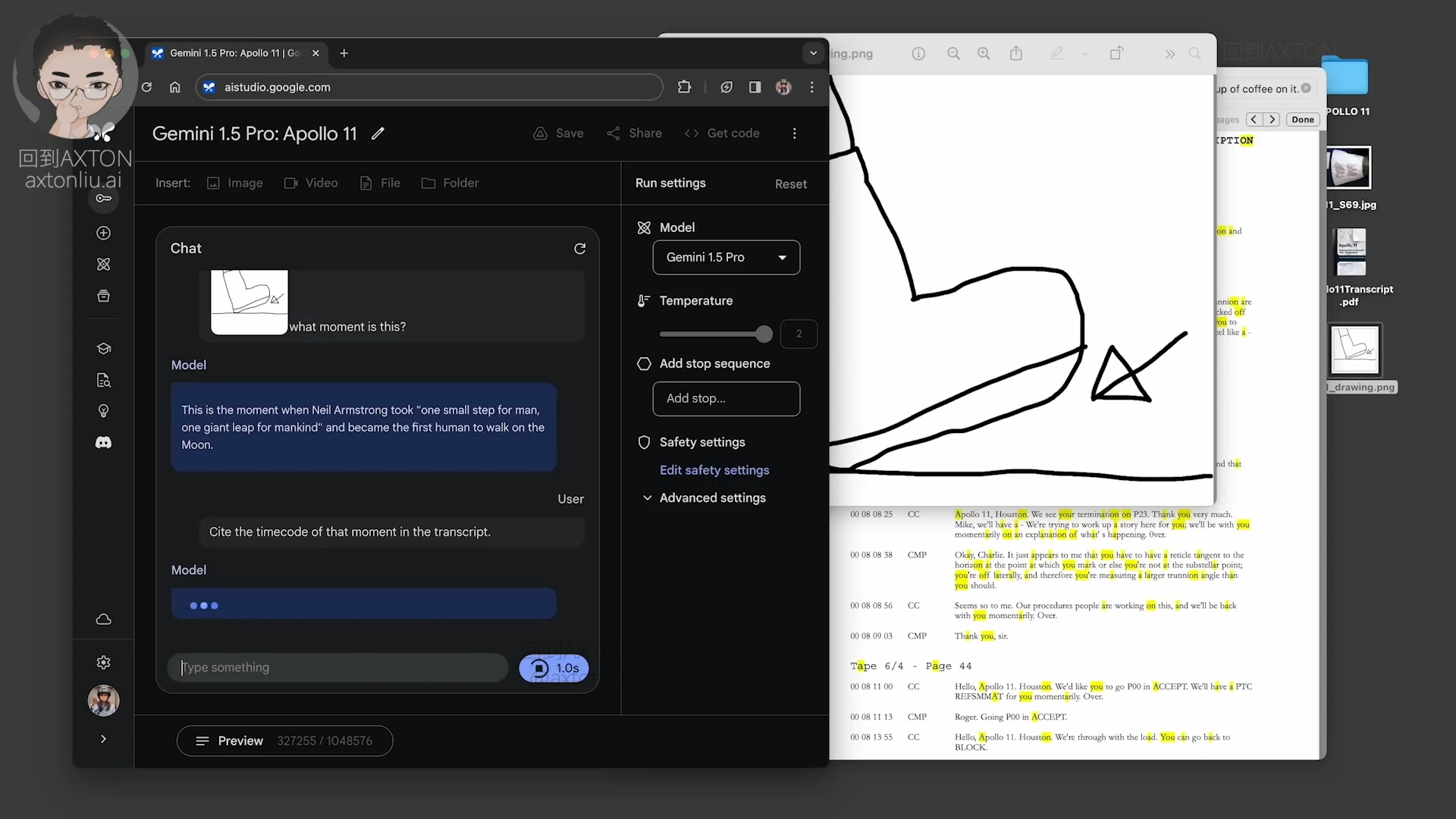This screenshot has height=819, width=1456.
Task: Click the Edit safety settings link
Action: [x=714, y=470]
